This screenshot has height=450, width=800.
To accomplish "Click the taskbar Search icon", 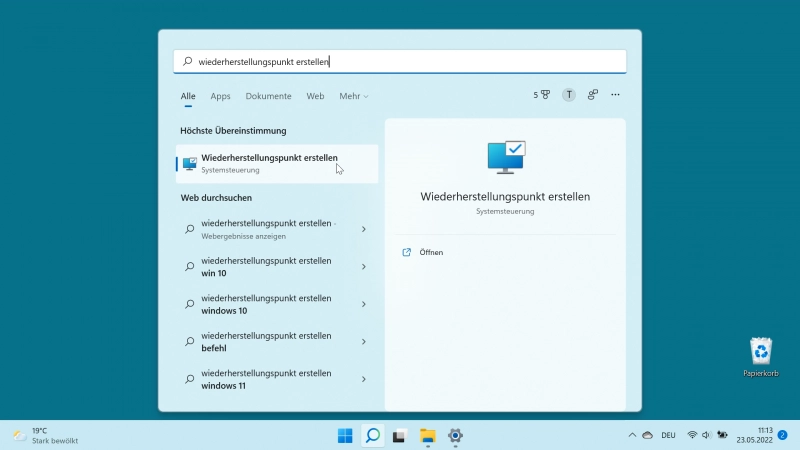I will pyautogui.click(x=372, y=436).
